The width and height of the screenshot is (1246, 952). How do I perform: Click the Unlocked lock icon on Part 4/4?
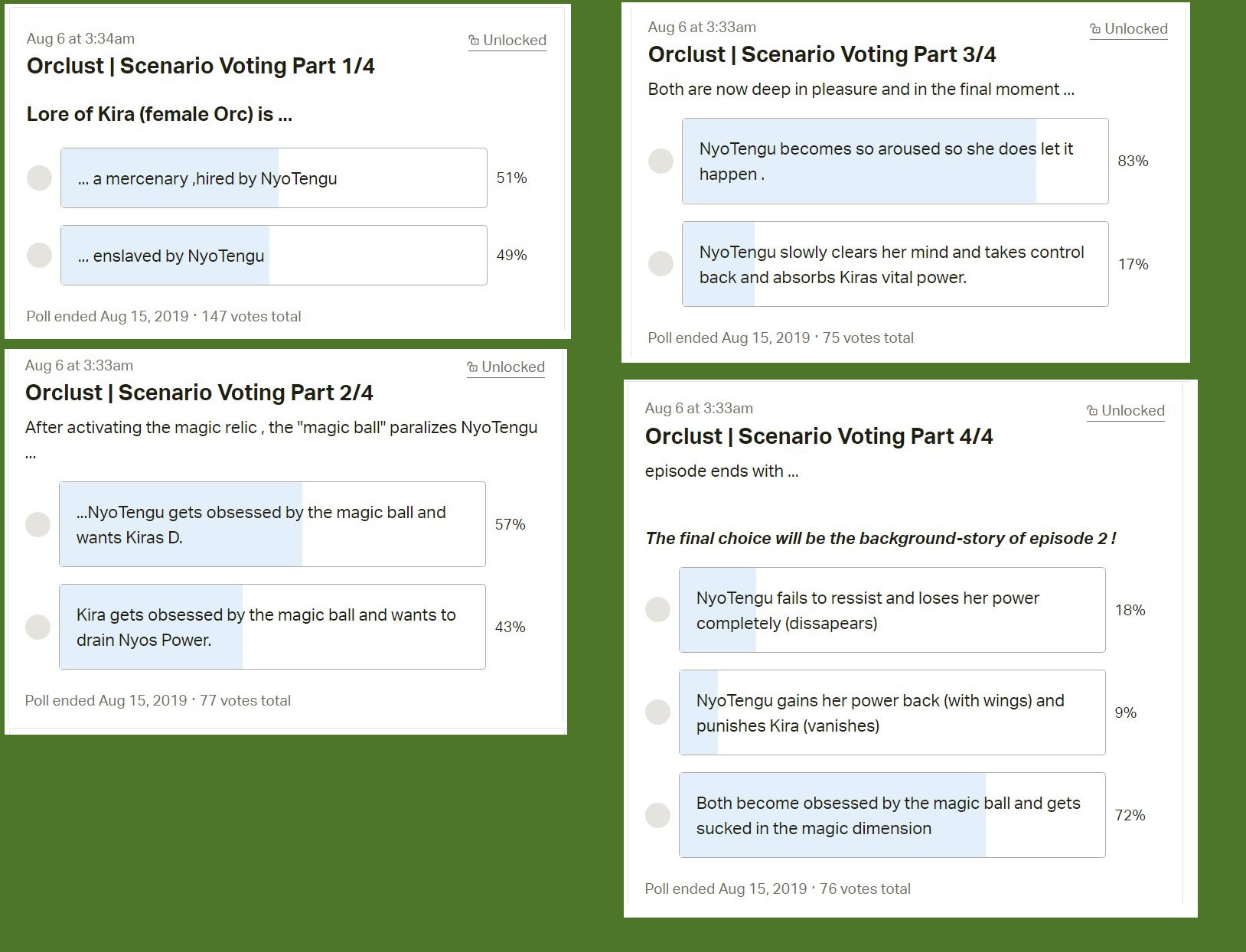click(x=1092, y=411)
